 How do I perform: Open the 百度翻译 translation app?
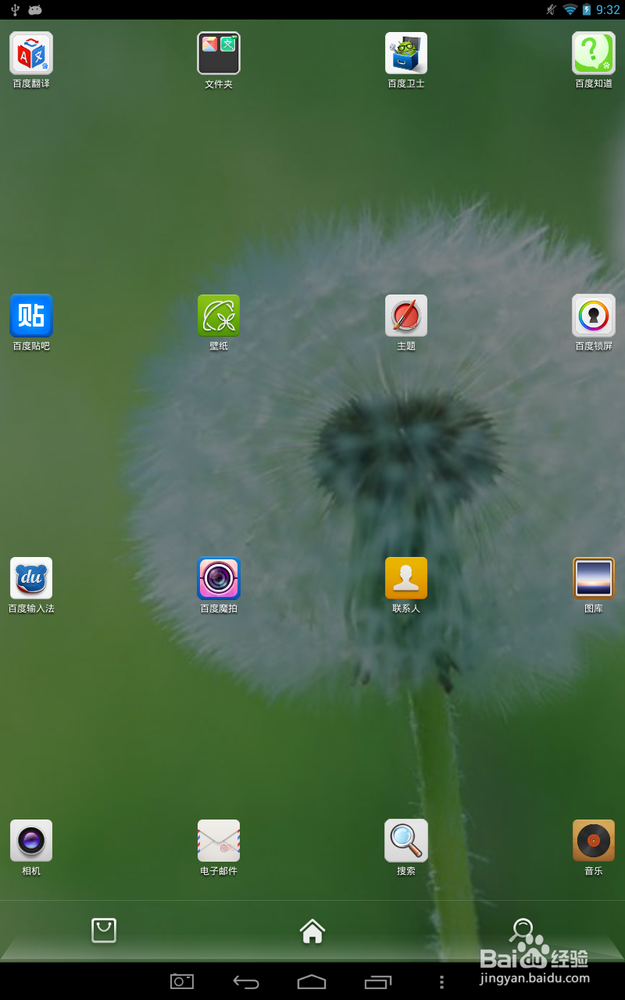(31, 54)
